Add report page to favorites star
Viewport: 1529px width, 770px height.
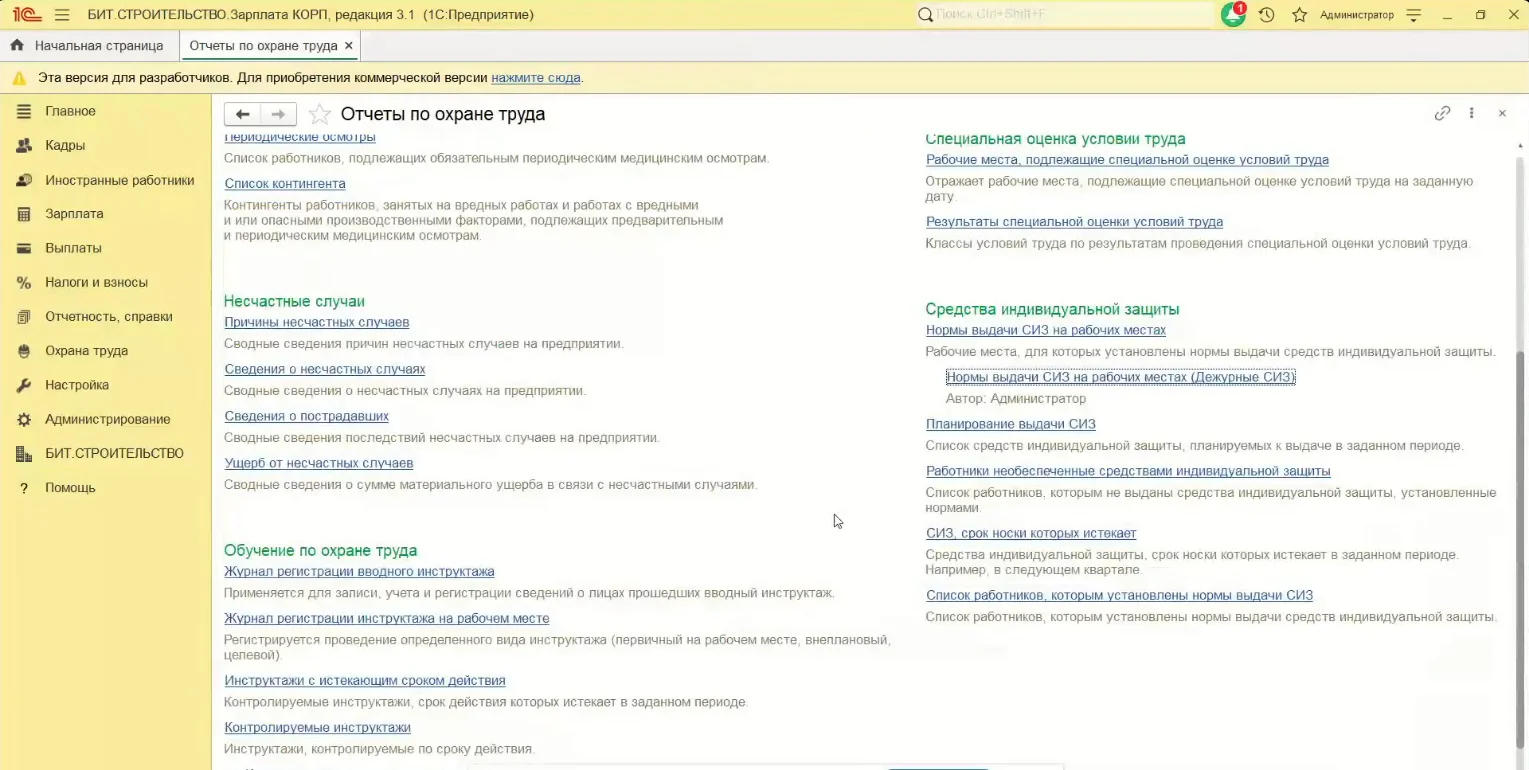[x=319, y=114]
